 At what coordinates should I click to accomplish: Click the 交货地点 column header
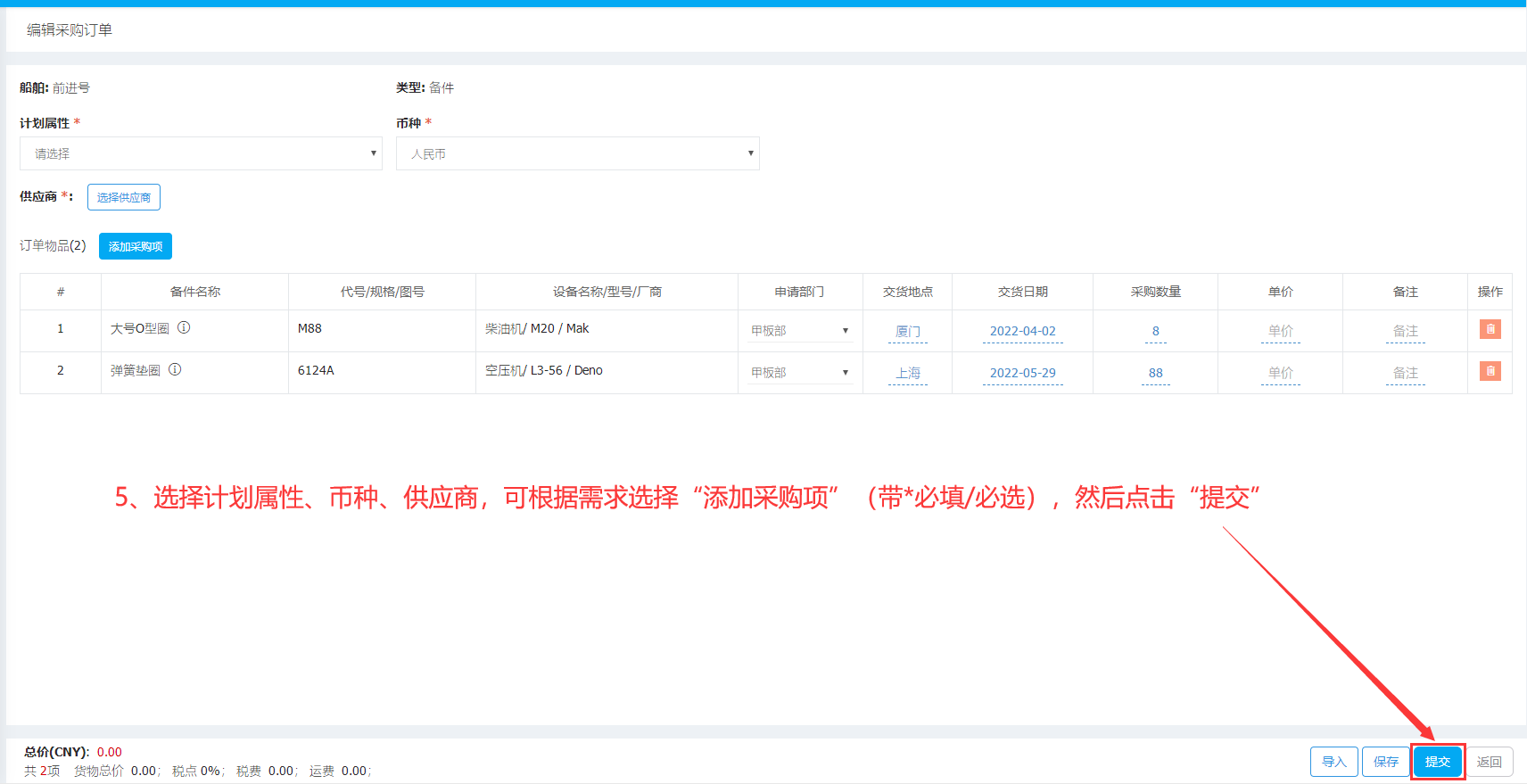pos(908,292)
